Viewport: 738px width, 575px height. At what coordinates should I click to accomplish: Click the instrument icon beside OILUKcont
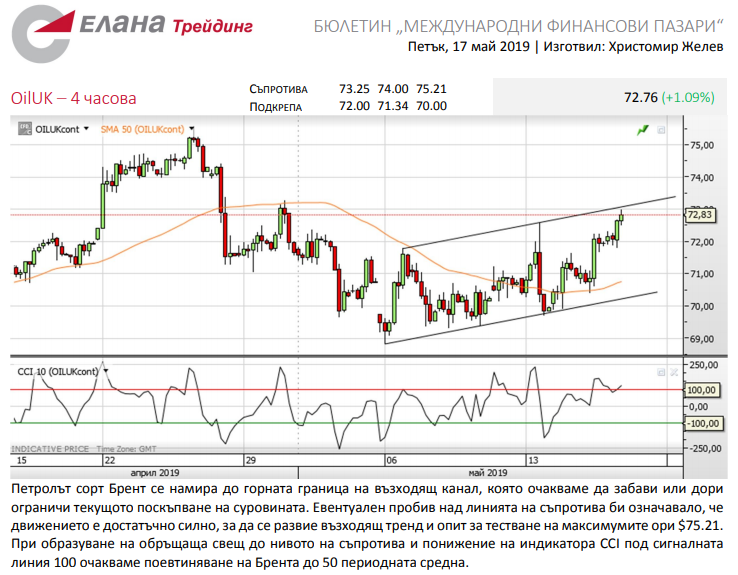click(x=25, y=128)
